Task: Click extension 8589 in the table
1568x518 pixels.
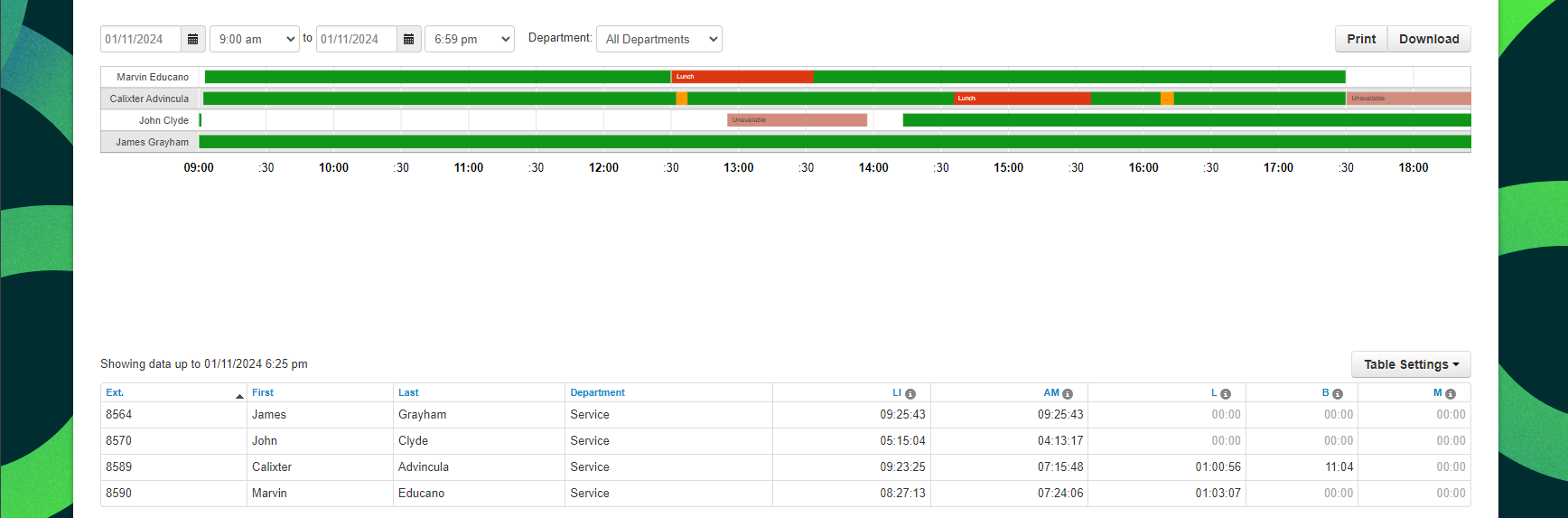Action: tap(118, 467)
